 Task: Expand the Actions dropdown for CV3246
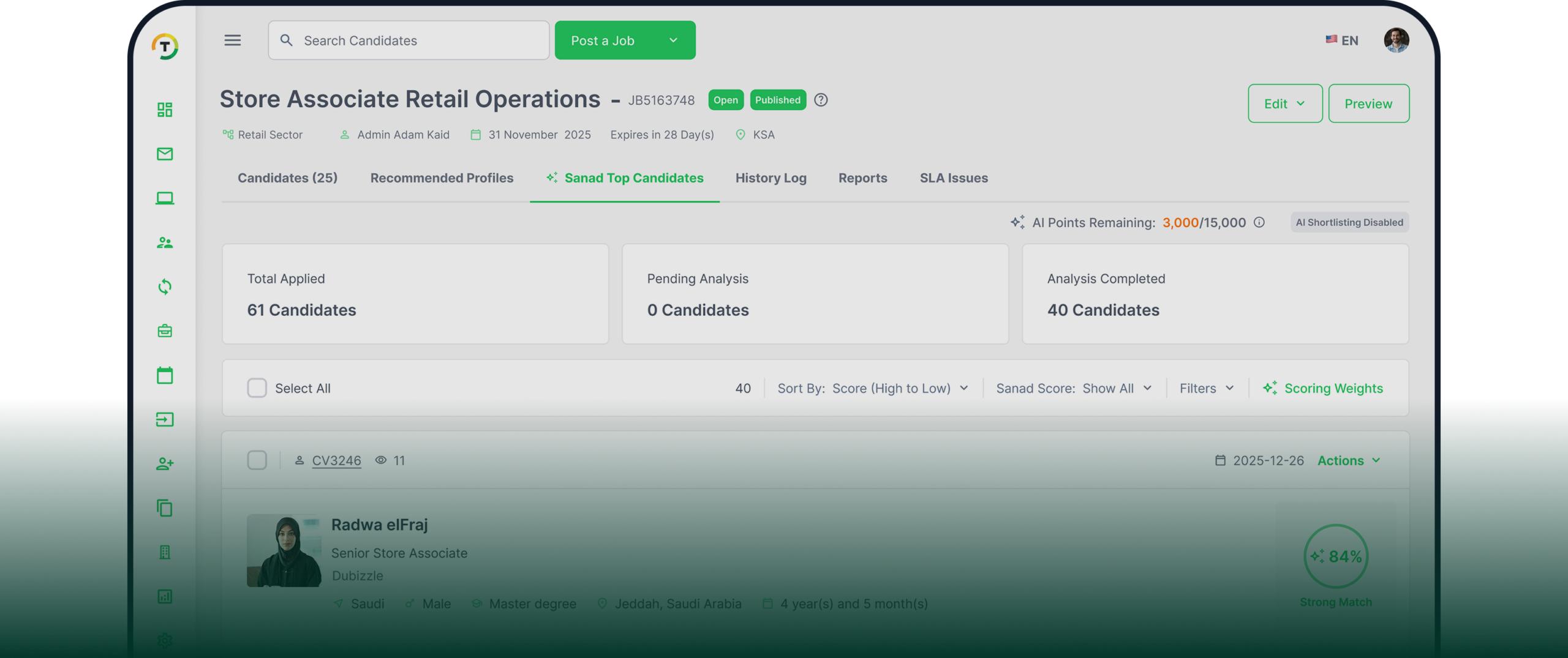coord(1349,460)
